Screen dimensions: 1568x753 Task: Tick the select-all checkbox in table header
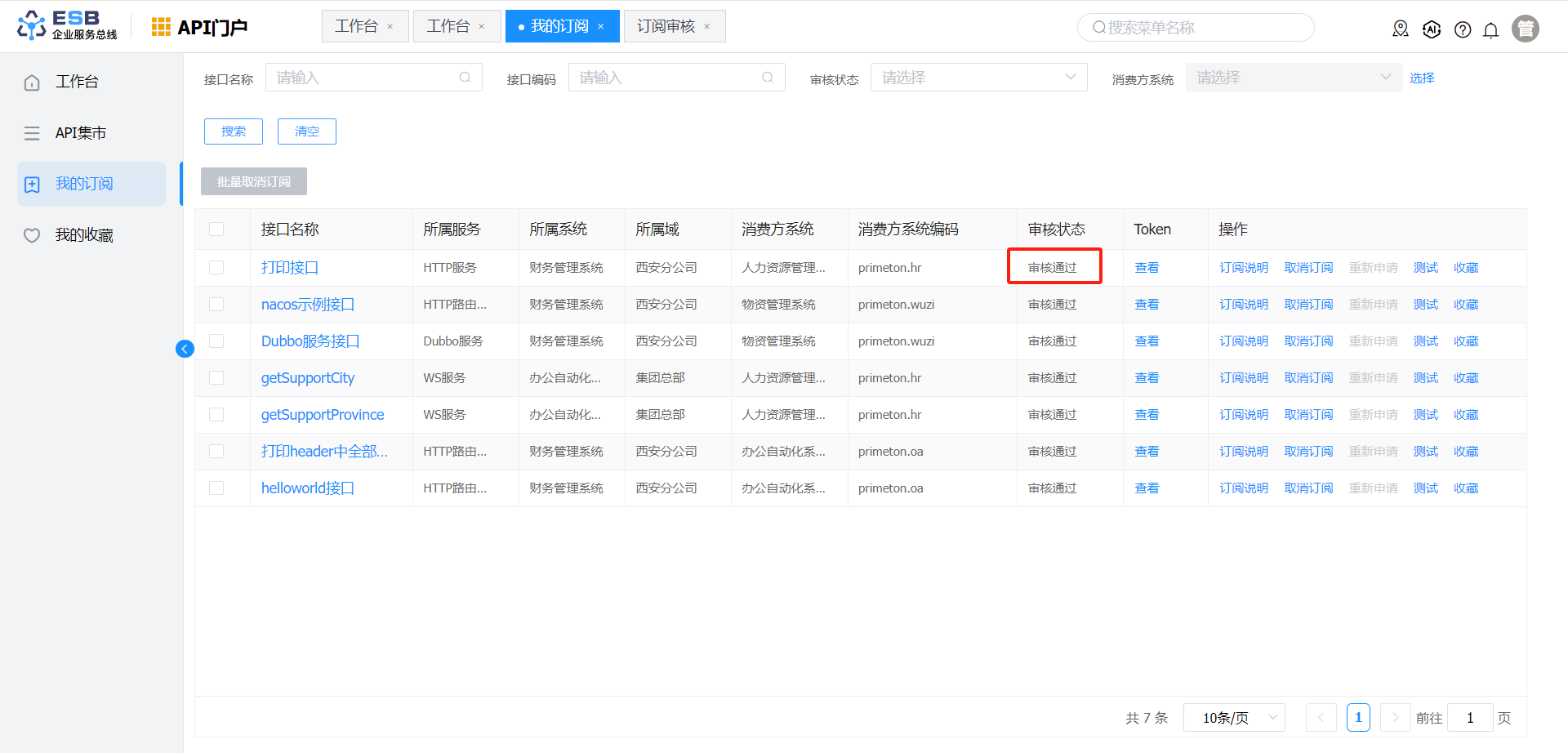216,229
